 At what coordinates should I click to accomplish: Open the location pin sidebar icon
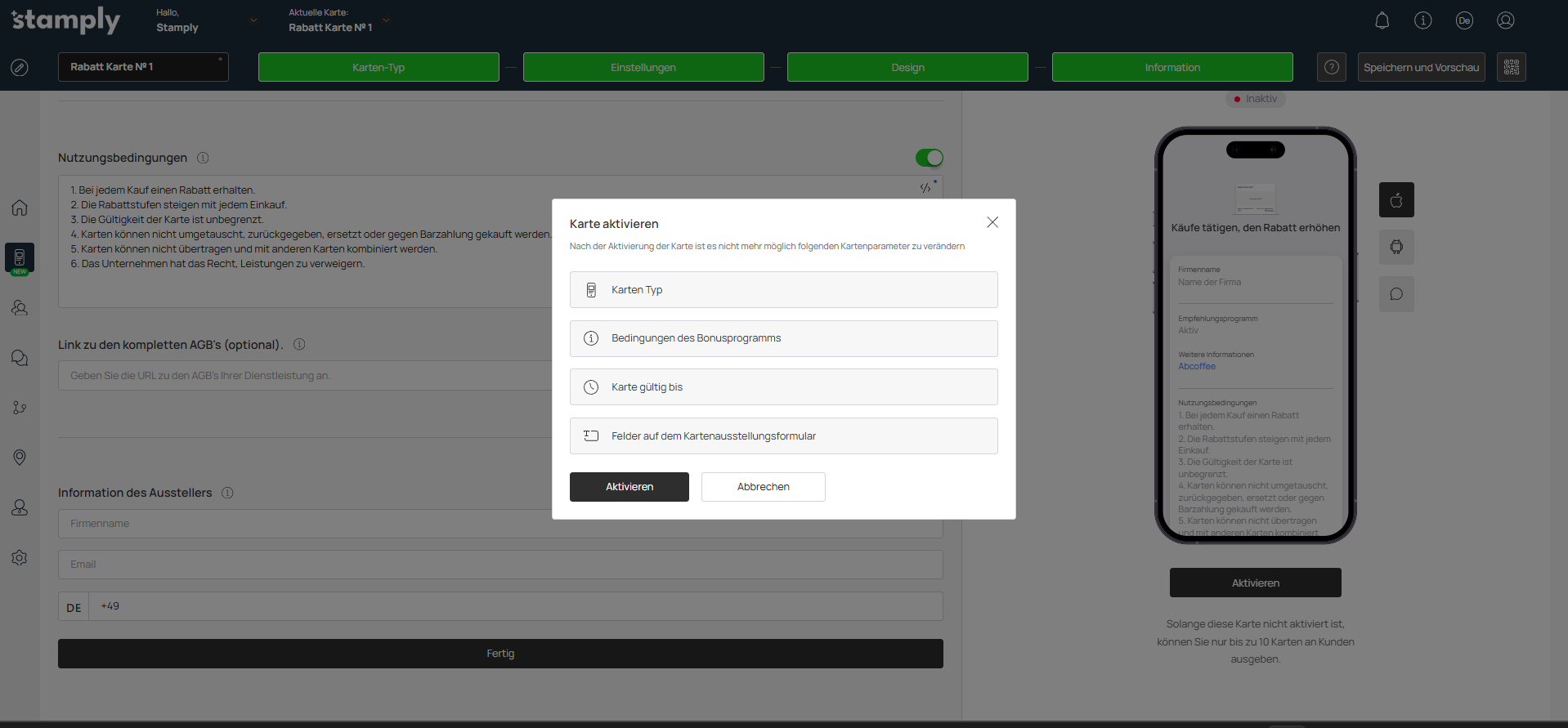point(20,458)
